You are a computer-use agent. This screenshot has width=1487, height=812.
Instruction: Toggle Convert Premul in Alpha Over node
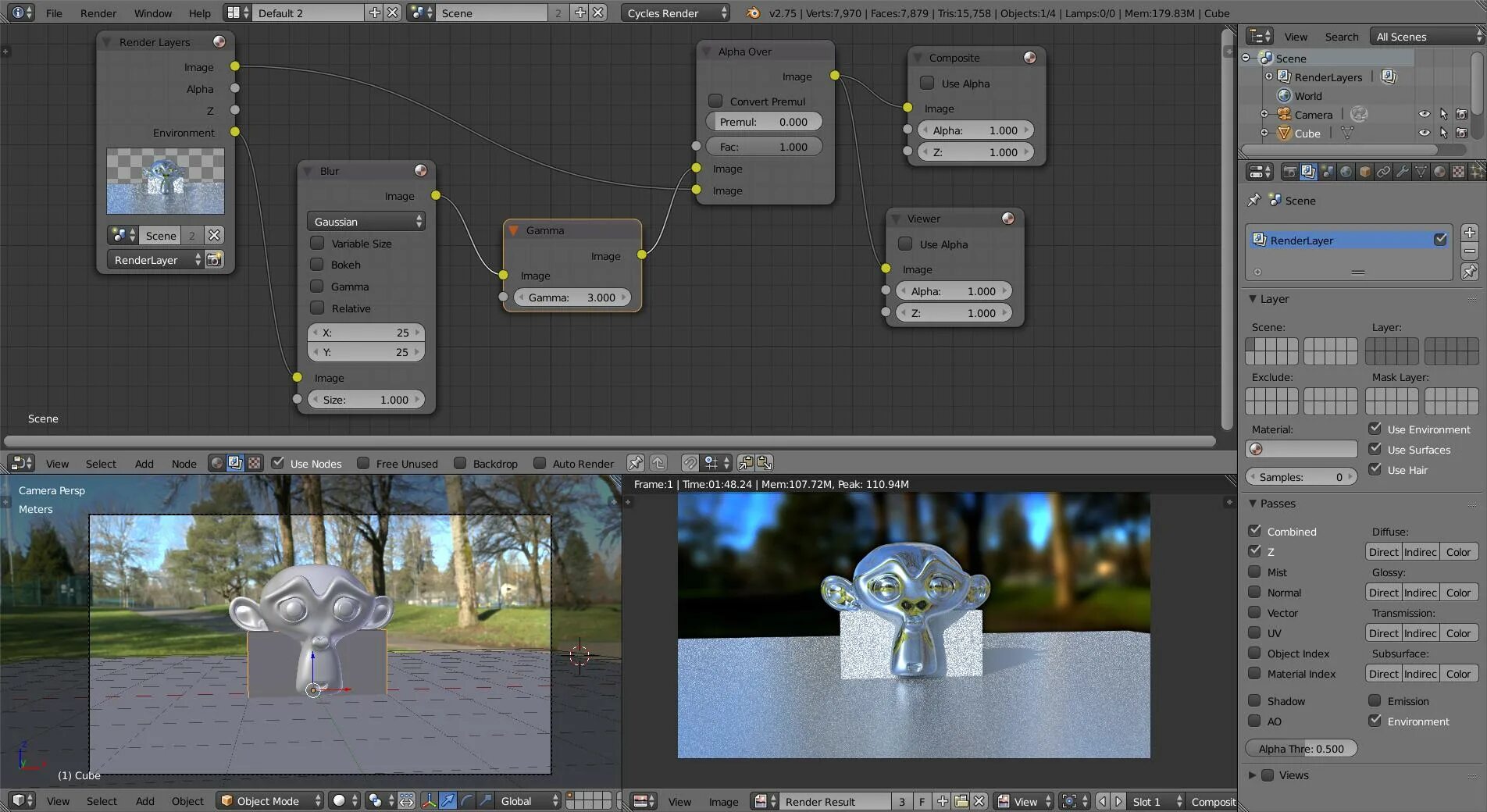click(715, 101)
